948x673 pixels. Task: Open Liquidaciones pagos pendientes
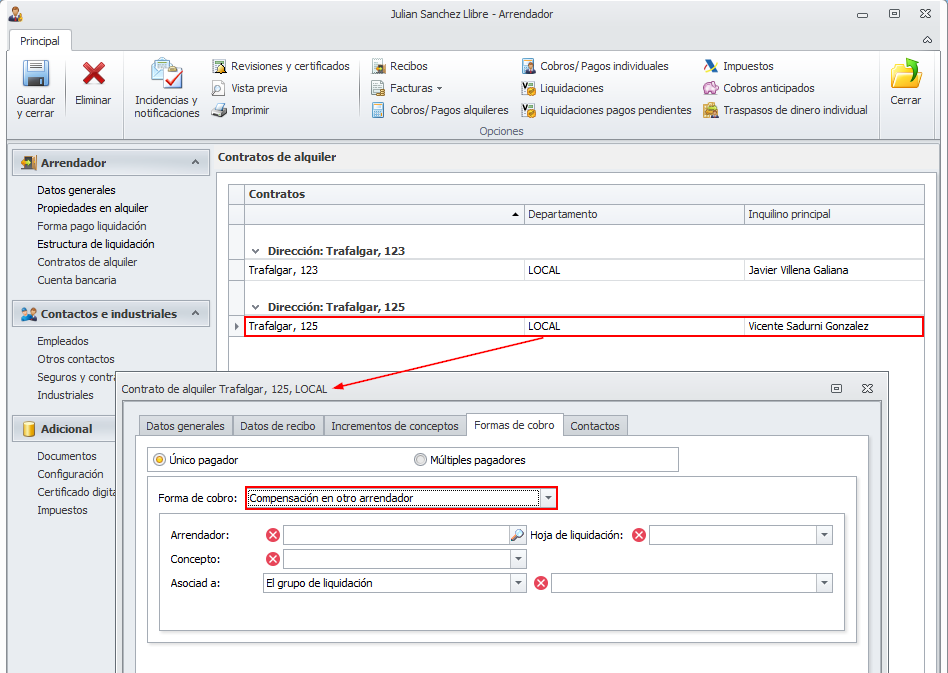pyautogui.click(x=606, y=110)
